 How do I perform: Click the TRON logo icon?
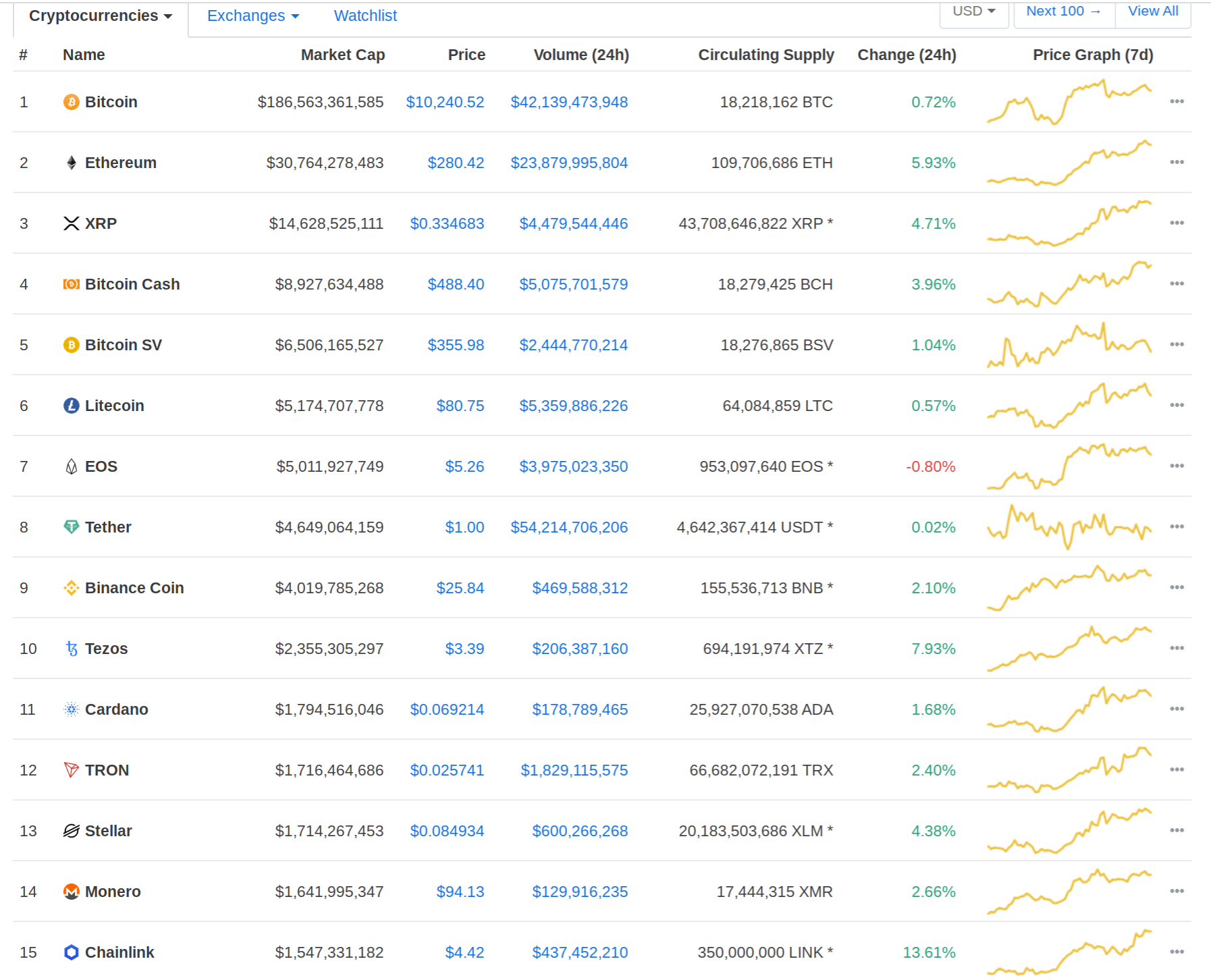point(72,770)
